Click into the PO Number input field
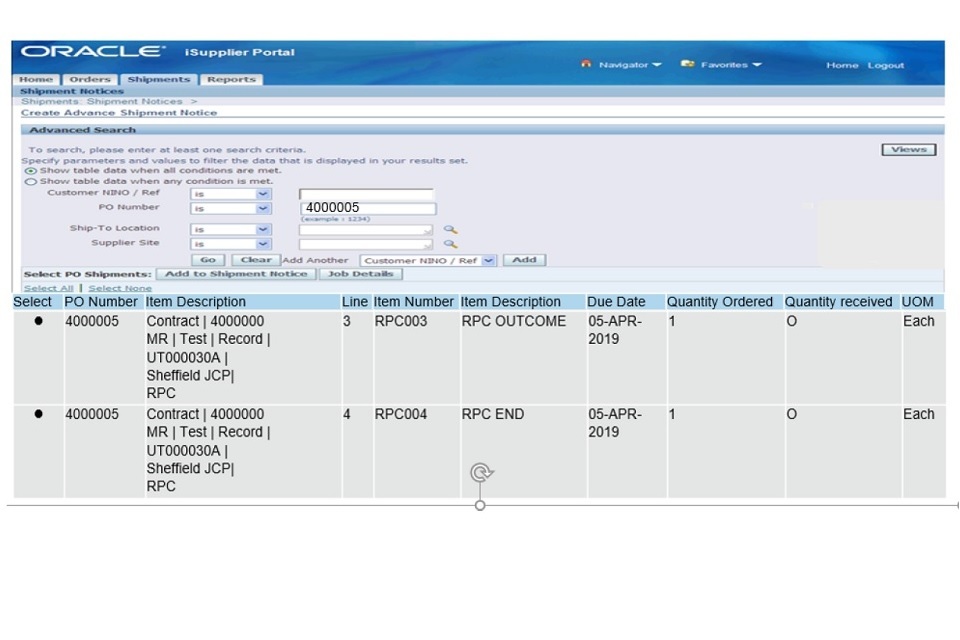Image resolution: width=960 pixels, height=640 pixels. click(368, 209)
